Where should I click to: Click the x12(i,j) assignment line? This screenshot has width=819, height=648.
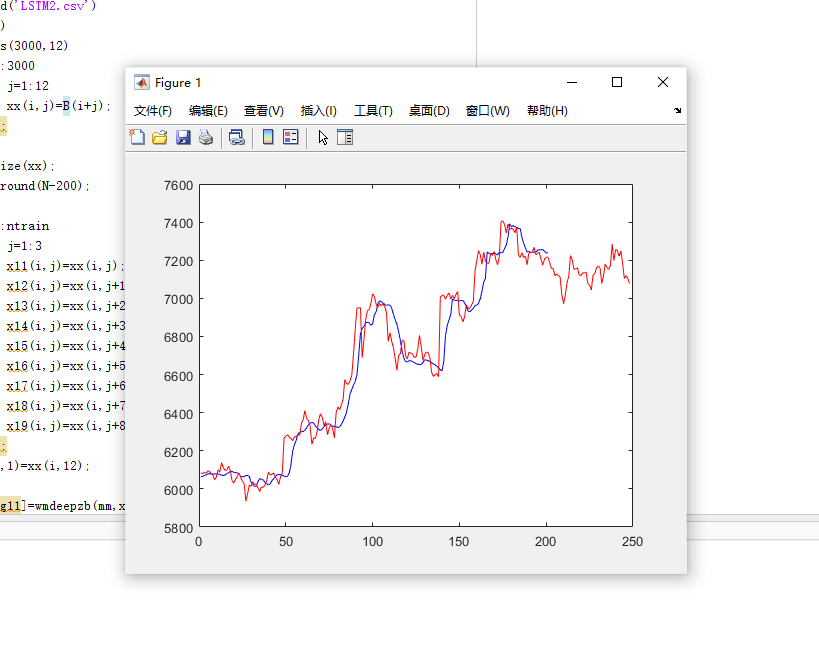[66, 286]
